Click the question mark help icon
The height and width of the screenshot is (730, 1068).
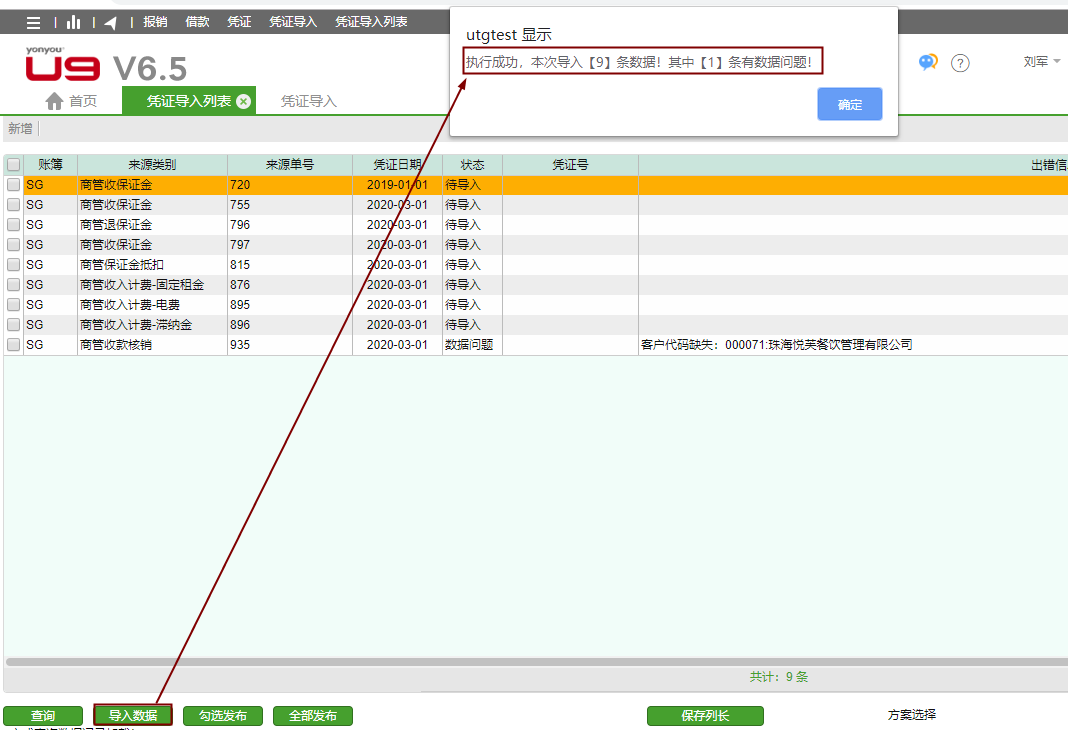(x=960, y=63)
